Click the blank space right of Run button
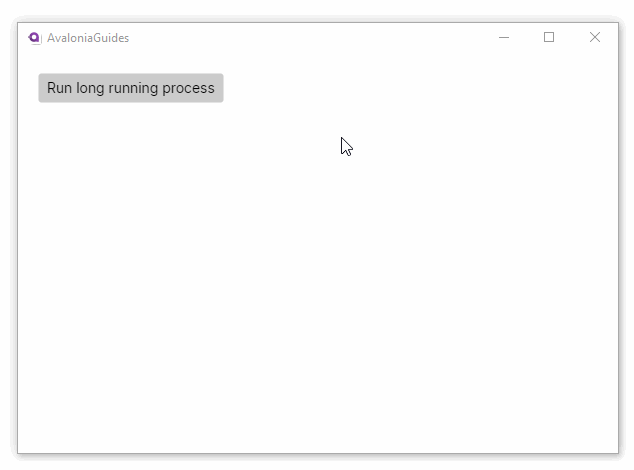Image resolution: width=634 pixels, height=470 pixels. (x=400, y=88)
